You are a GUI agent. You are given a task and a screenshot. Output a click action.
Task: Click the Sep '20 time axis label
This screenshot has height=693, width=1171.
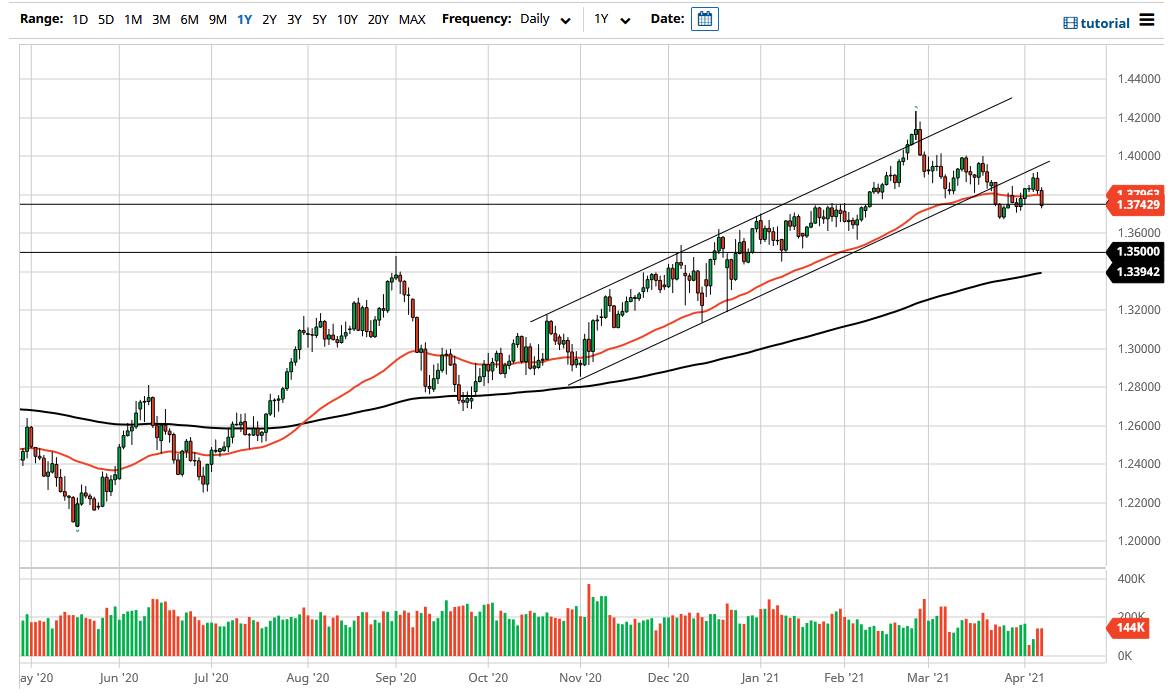tap(396, 677)
